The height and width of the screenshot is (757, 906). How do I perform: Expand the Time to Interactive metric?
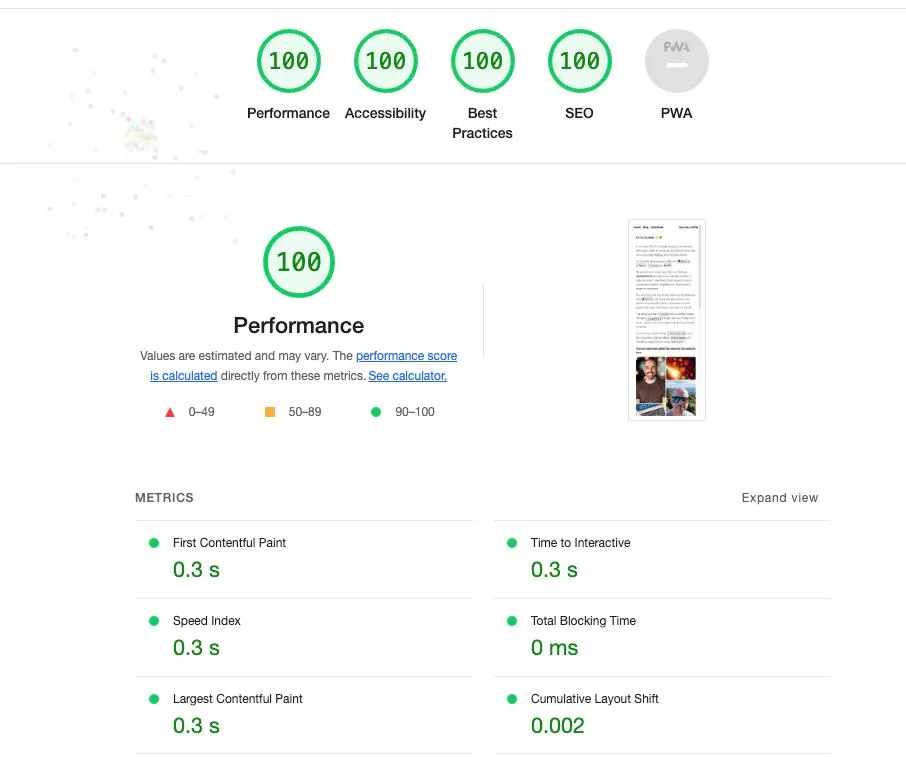coord(580,543)
